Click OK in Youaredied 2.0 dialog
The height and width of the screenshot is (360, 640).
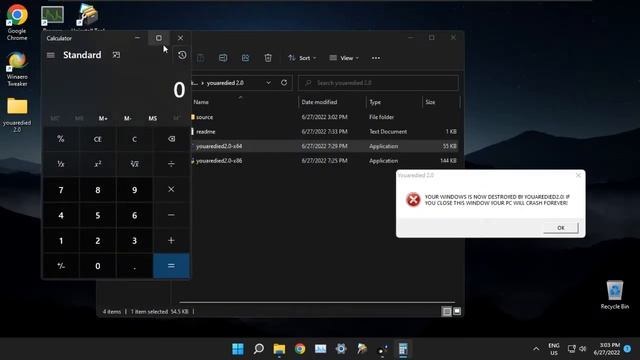561,228
